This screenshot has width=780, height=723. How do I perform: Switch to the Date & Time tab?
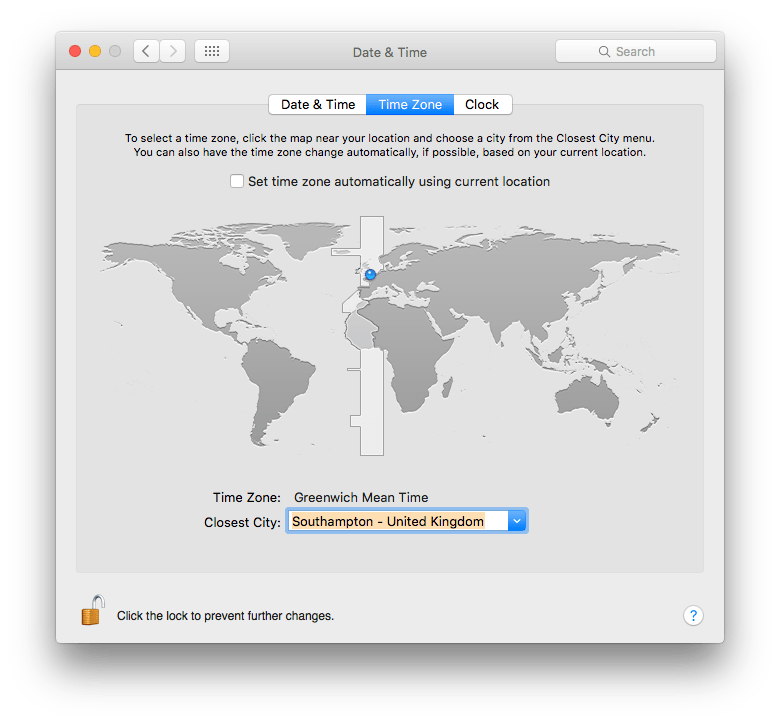point(317,104)
